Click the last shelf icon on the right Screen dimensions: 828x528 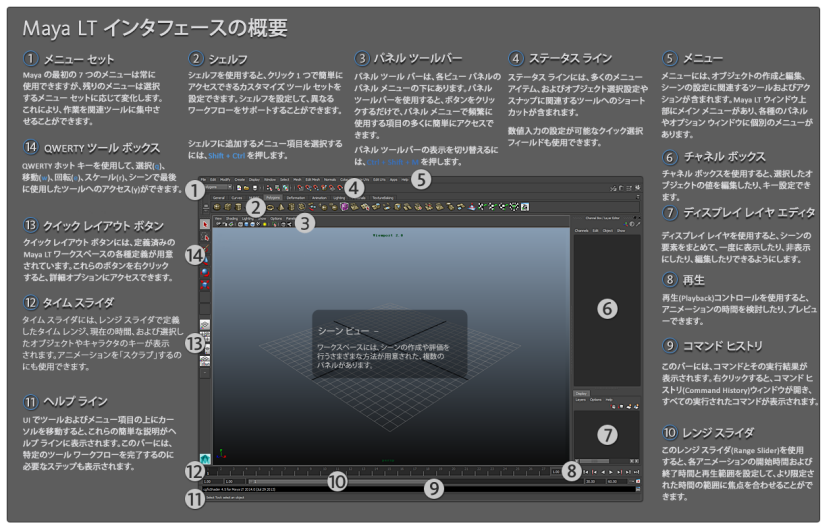(525, 207)
